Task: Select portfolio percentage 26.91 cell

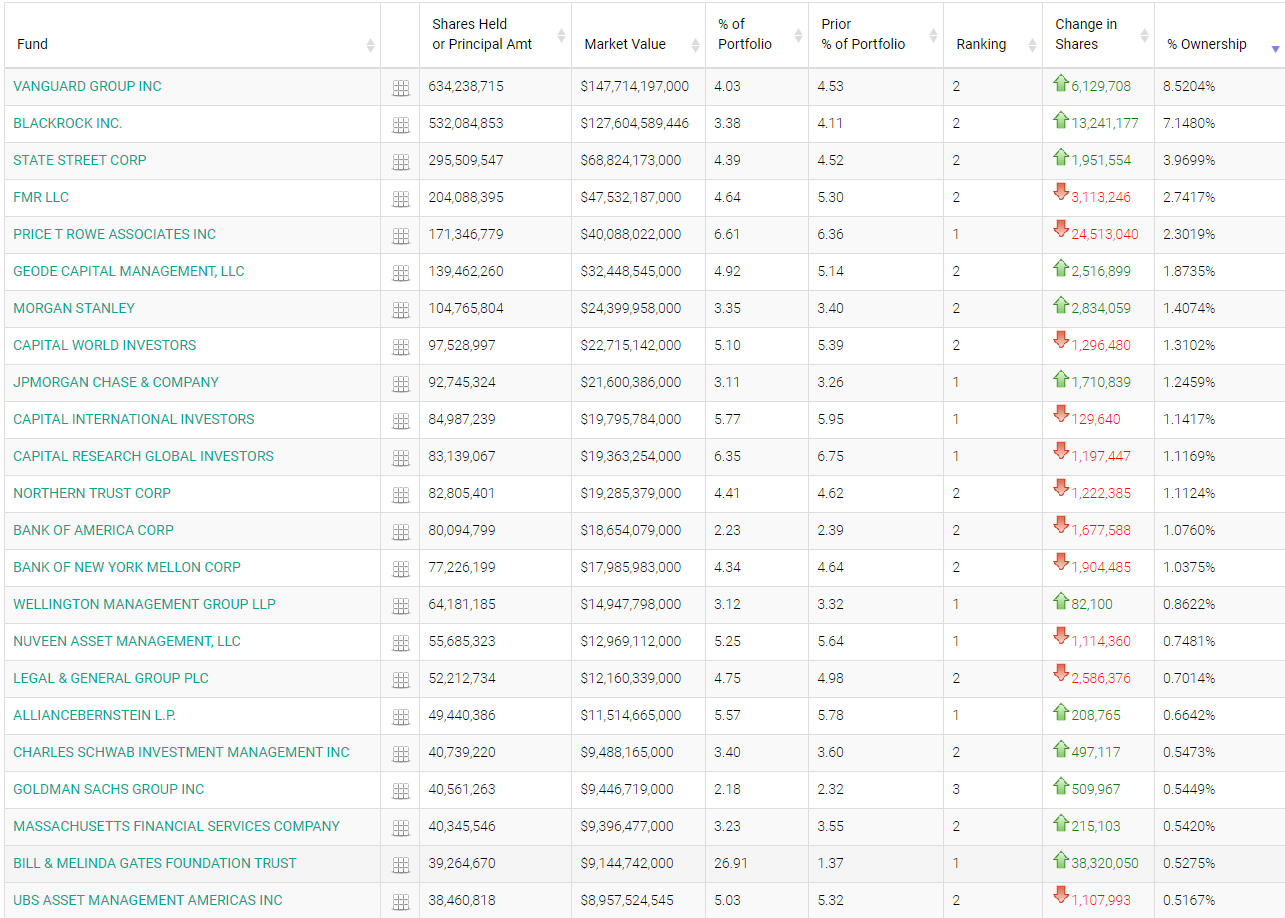Action: pos(731,863)
